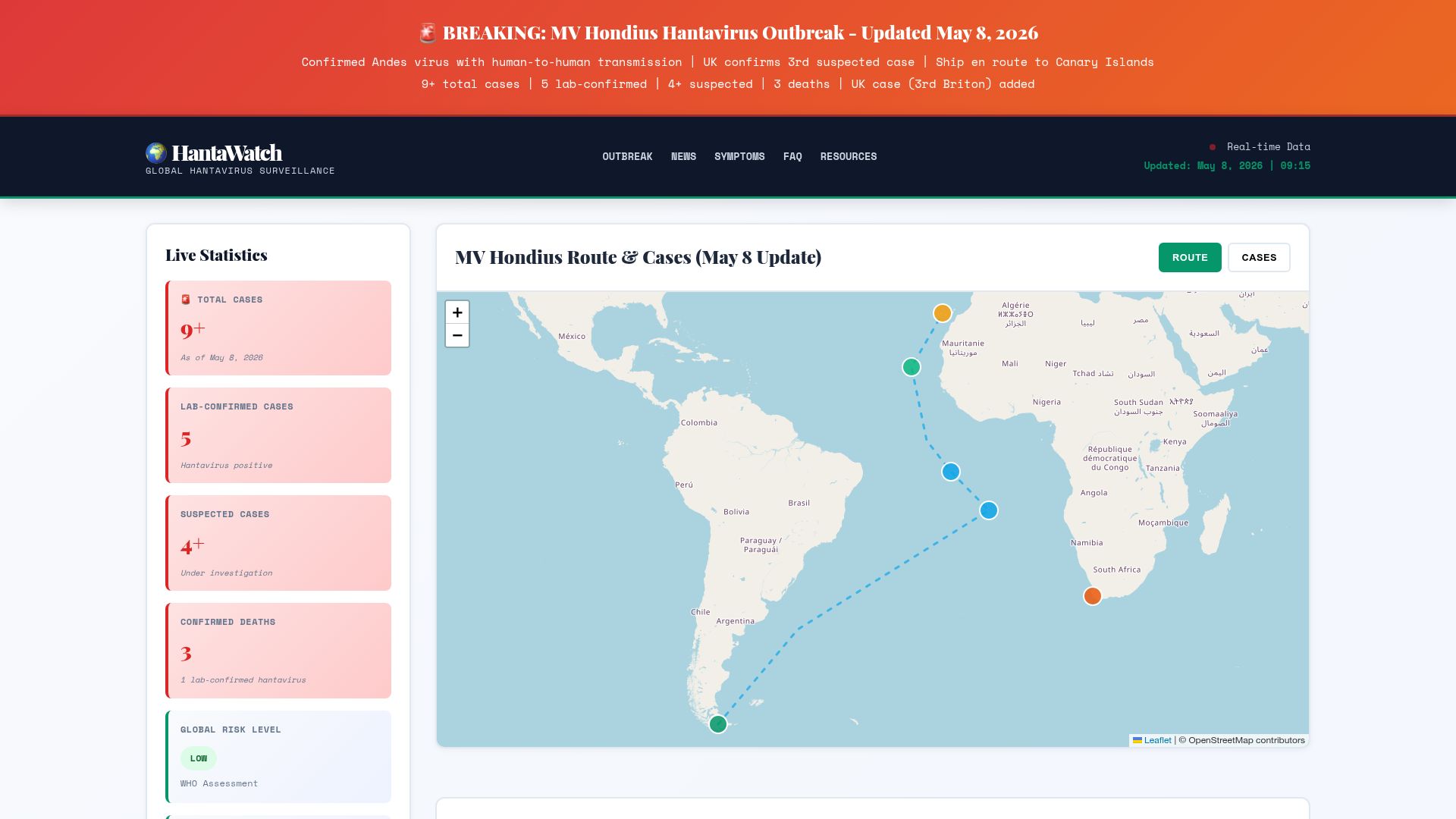Zoom out the map with minus button
This screenshot has width=1456, height=819.
pyautogui.click(x=457, y=335)
